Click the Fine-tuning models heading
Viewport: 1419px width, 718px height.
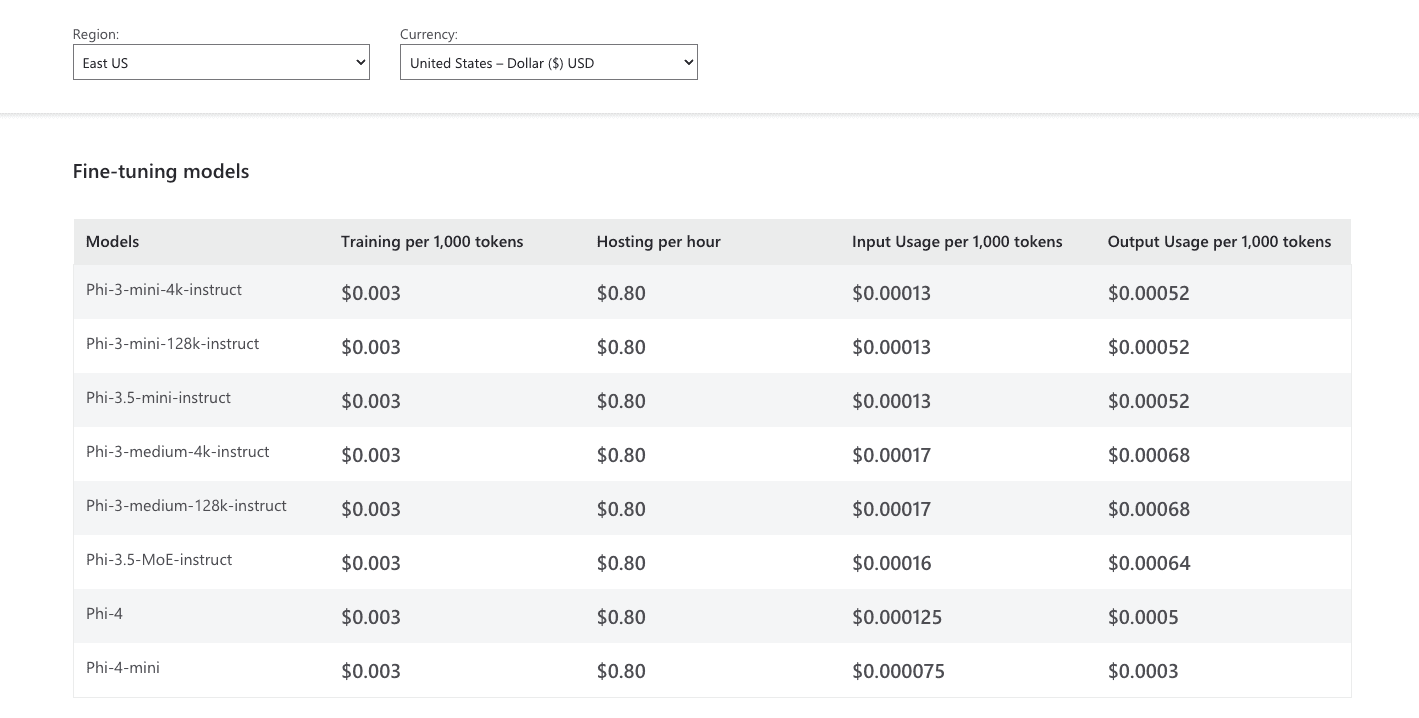click(161, 171)
